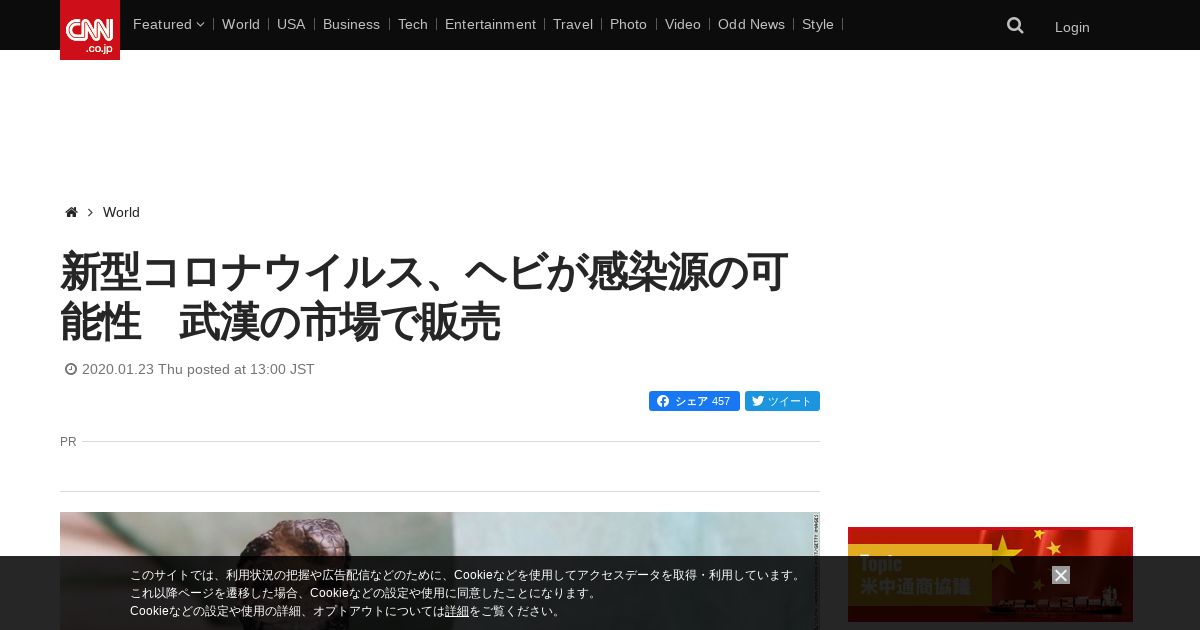Open the Entertainment section
Viewport: 1200px width, 630px height.
click(490, 24)
